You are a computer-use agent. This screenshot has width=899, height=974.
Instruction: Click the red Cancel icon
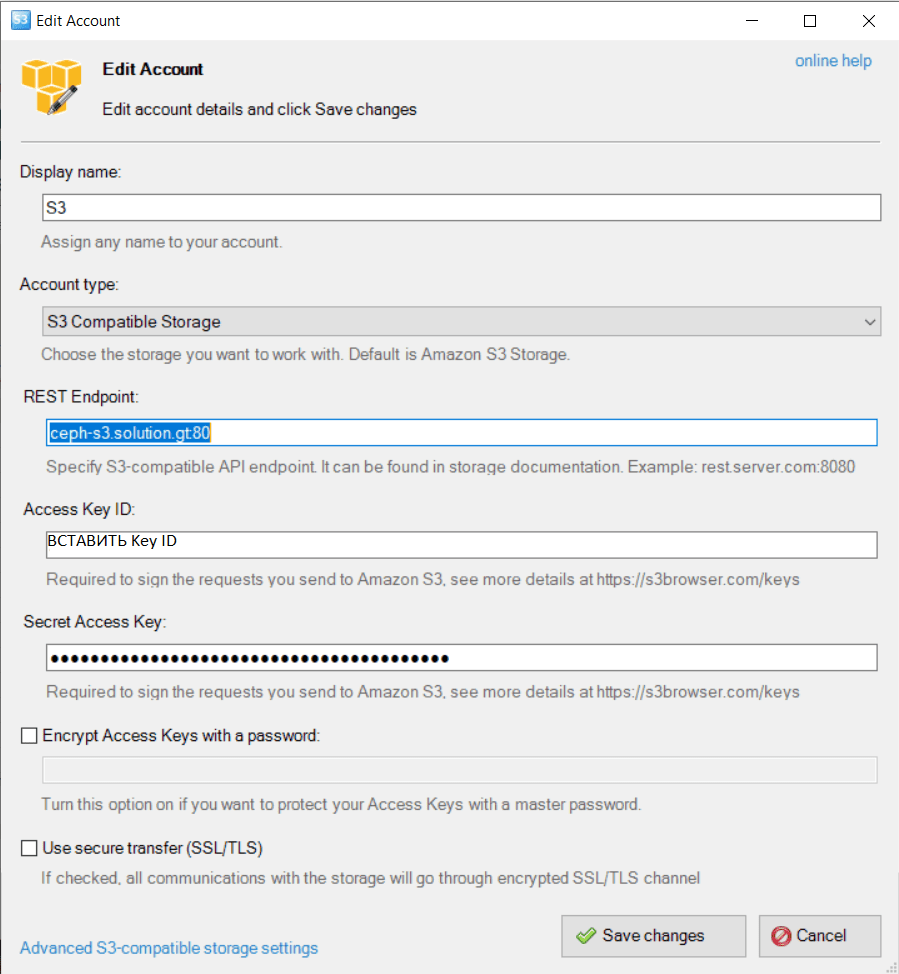781,936
